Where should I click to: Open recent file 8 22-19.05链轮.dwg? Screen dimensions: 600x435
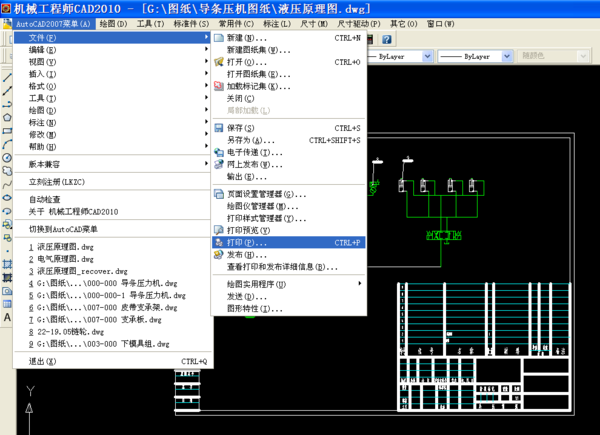112,332
